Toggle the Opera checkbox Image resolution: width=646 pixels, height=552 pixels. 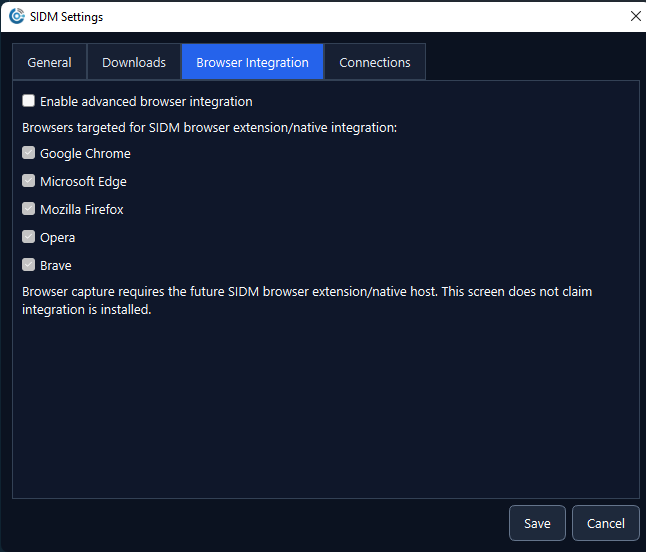point(28,237)
